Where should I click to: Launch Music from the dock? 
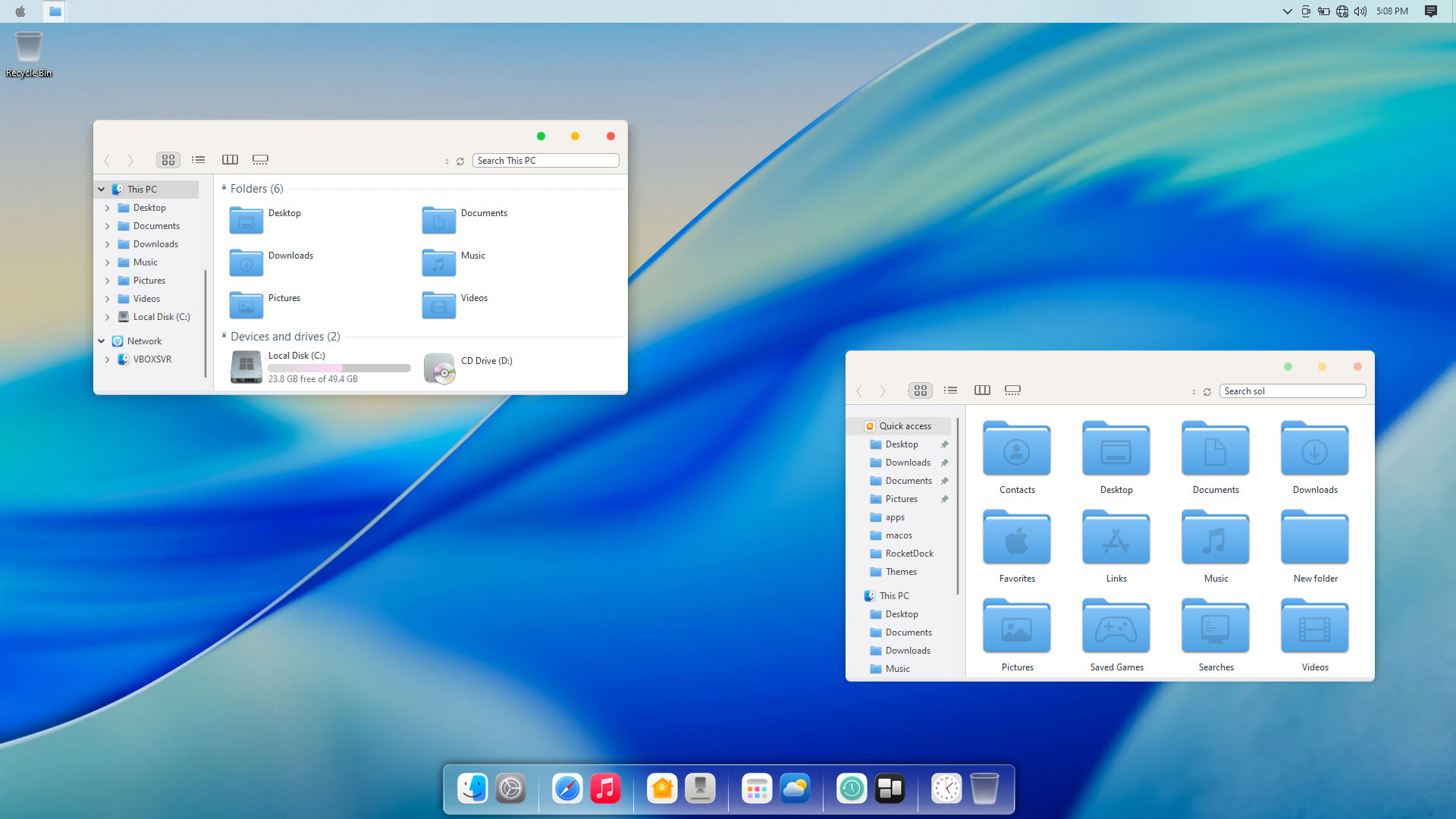click(x=605, y=789)
